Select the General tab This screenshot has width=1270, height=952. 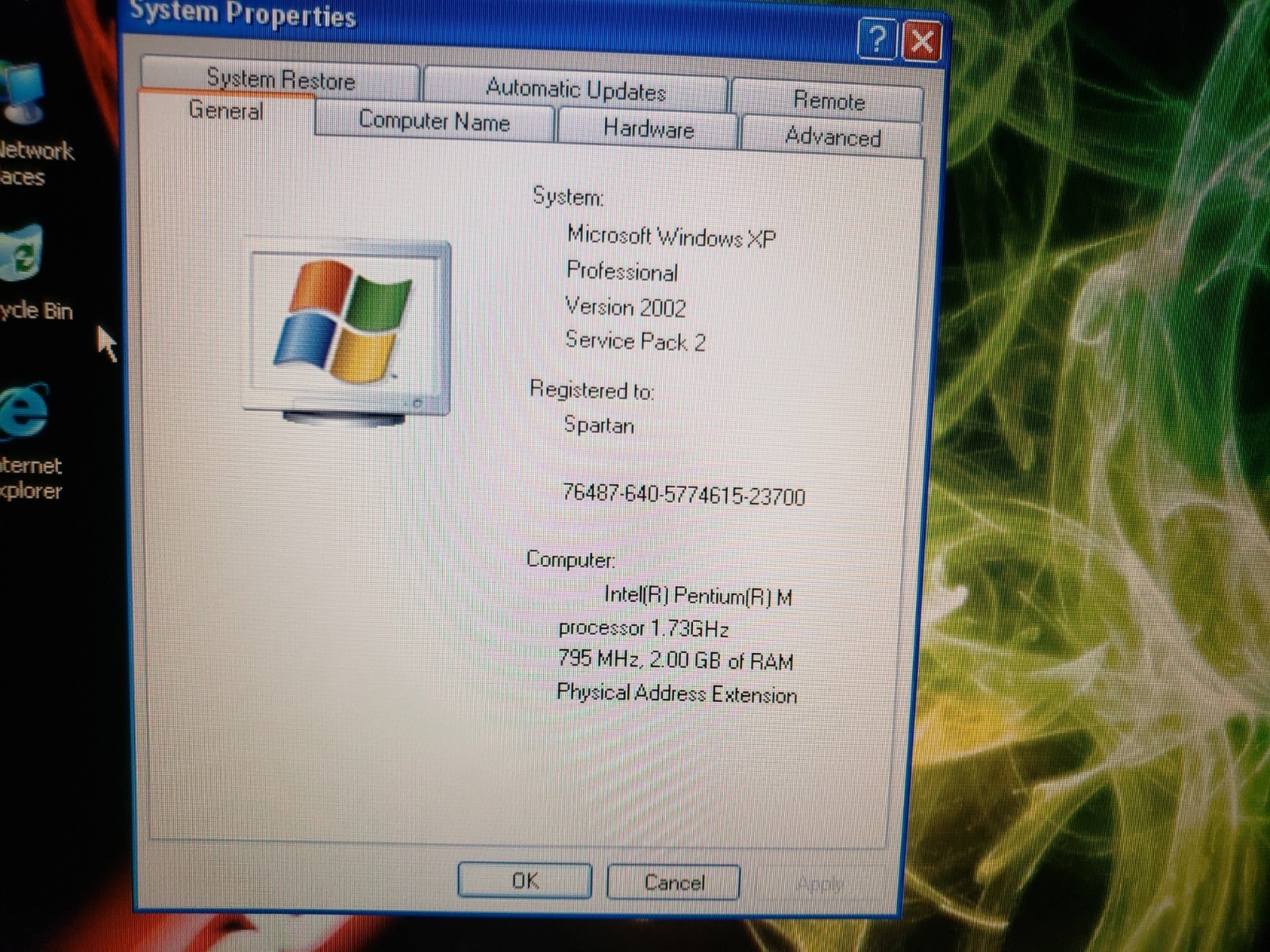[226, 112]
